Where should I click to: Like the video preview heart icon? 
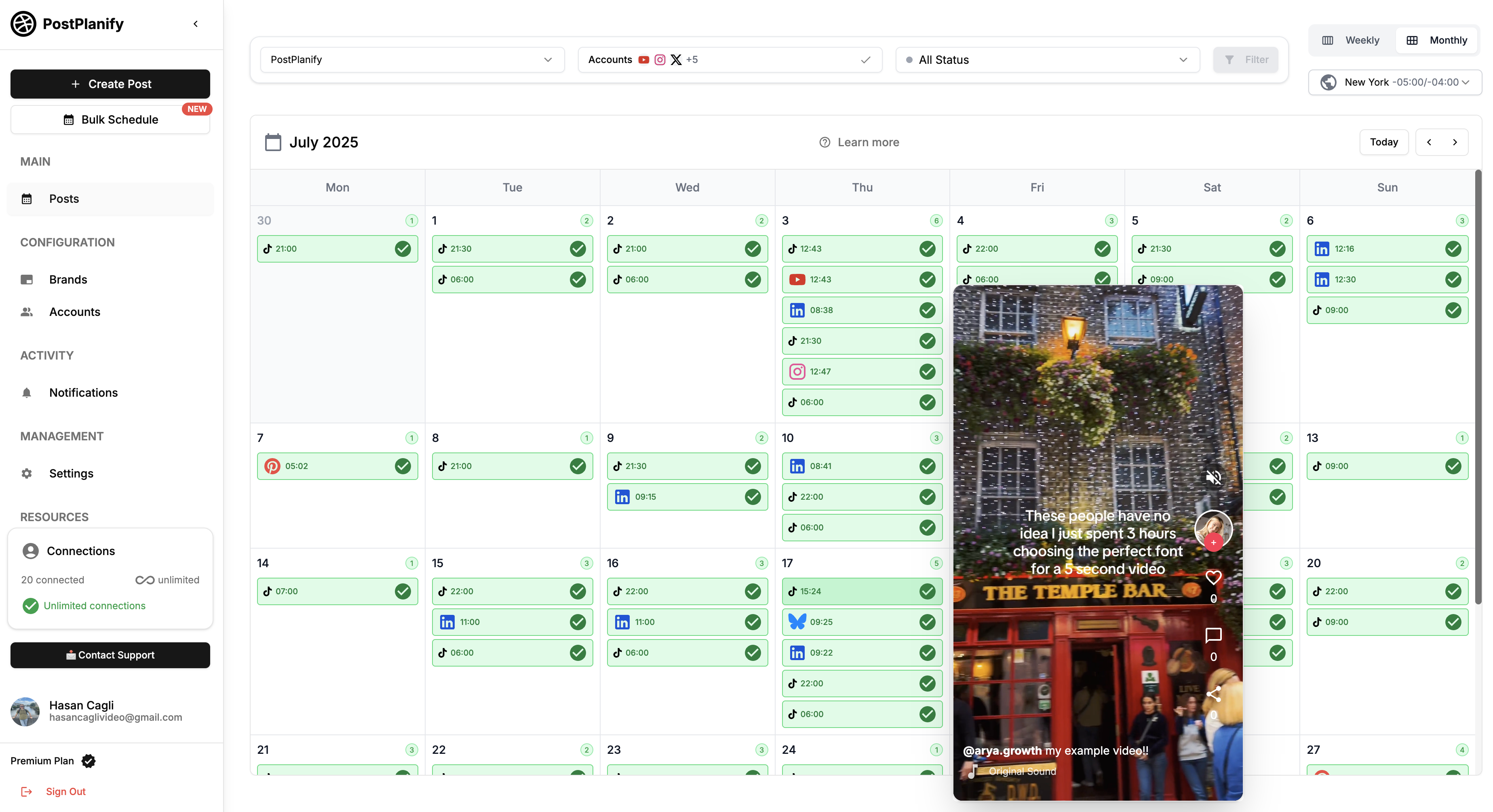[x=1213, y=577]
